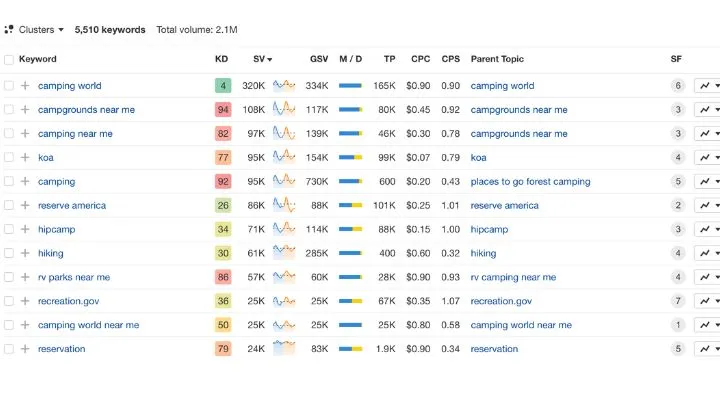The image size is (720, 400).
Task: Click KD badge 94 for campgrounds near me
Action: click(x=223, y=109)
